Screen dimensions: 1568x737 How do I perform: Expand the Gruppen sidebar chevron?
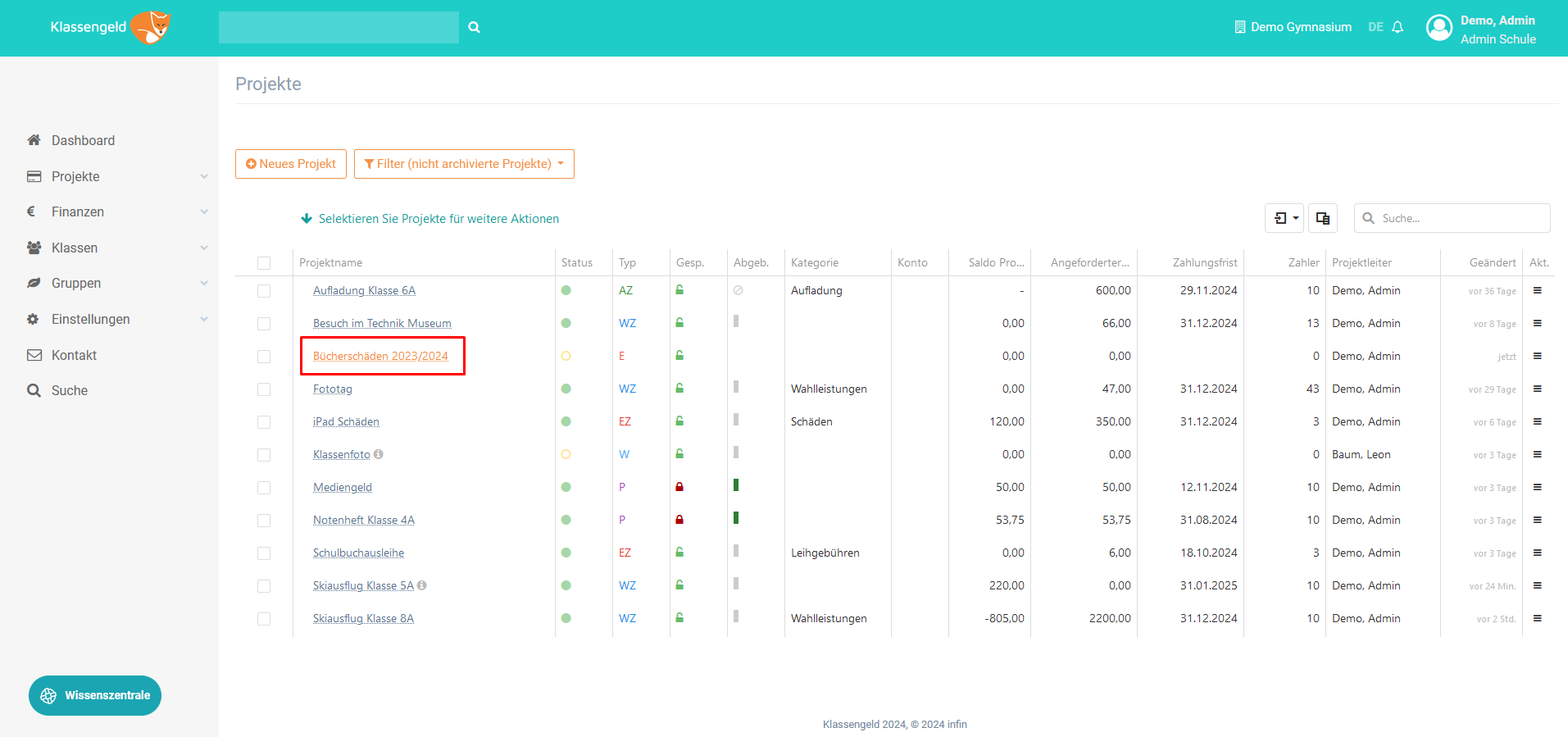(204, 283)
